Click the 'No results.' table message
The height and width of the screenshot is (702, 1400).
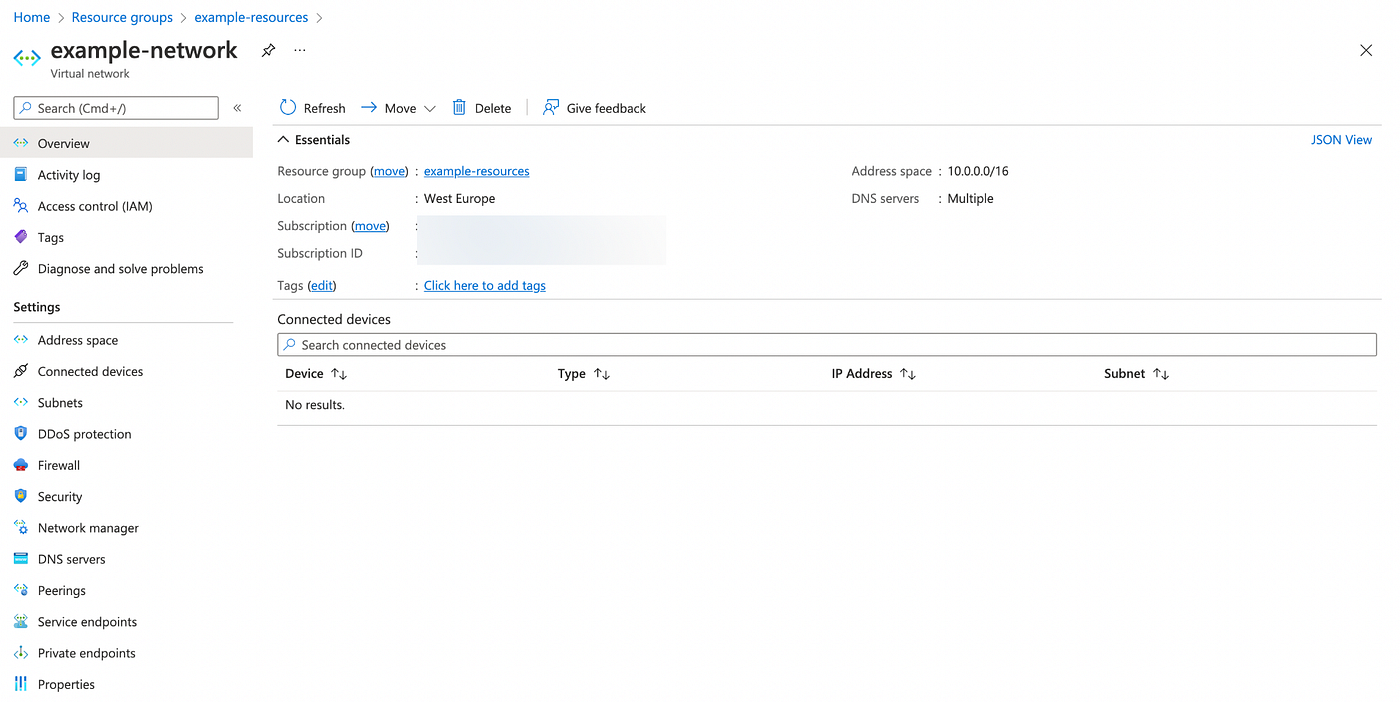315,405
